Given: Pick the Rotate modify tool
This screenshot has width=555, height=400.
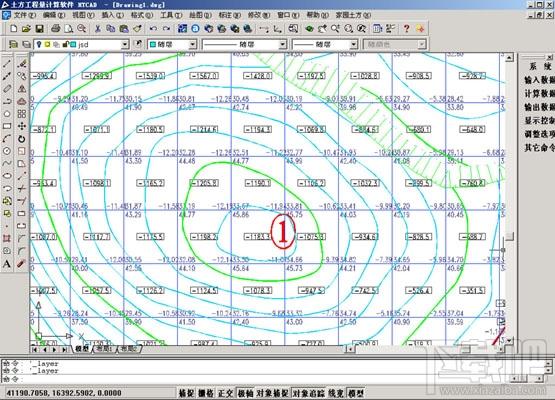Looking at the screenshot, I should coord(22,139).
